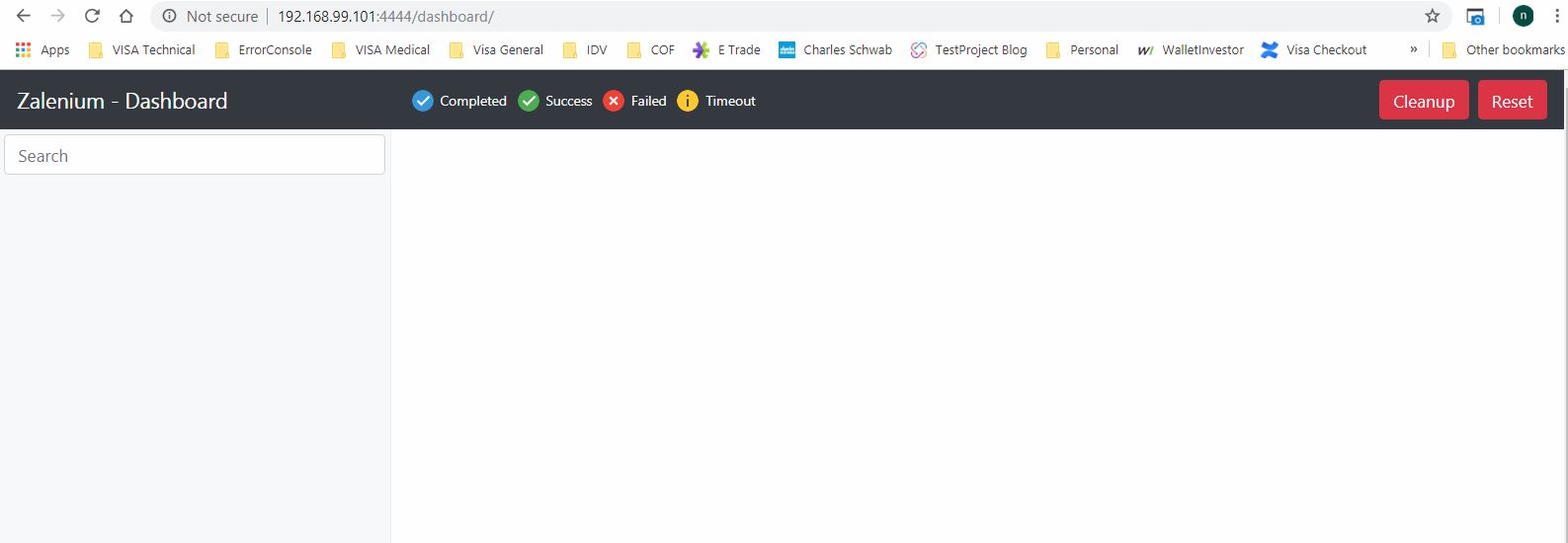
Task: Open the VISA Medical bookmark folder
Action: [381, 49]
